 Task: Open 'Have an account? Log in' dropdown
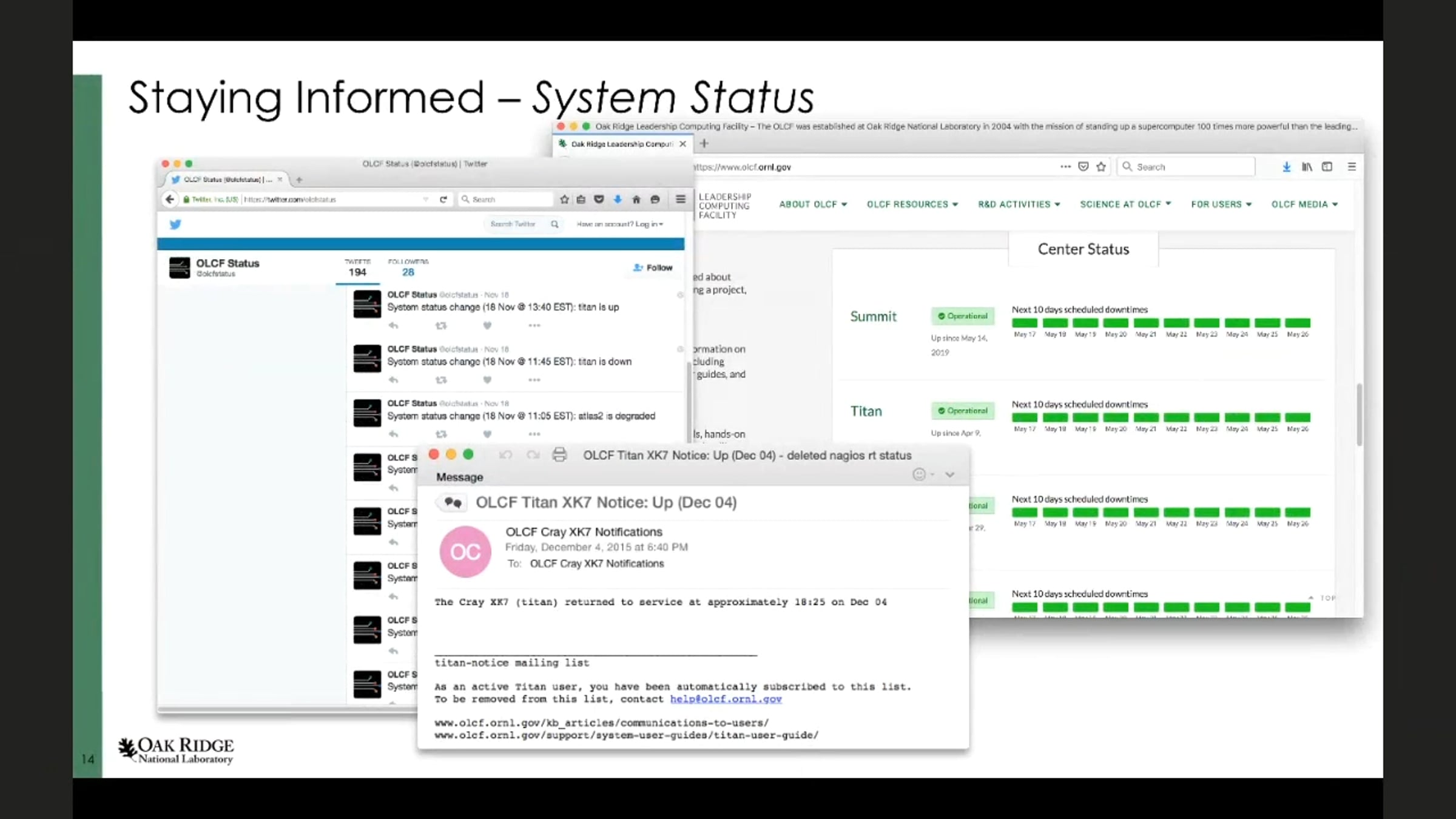[620, 224]
